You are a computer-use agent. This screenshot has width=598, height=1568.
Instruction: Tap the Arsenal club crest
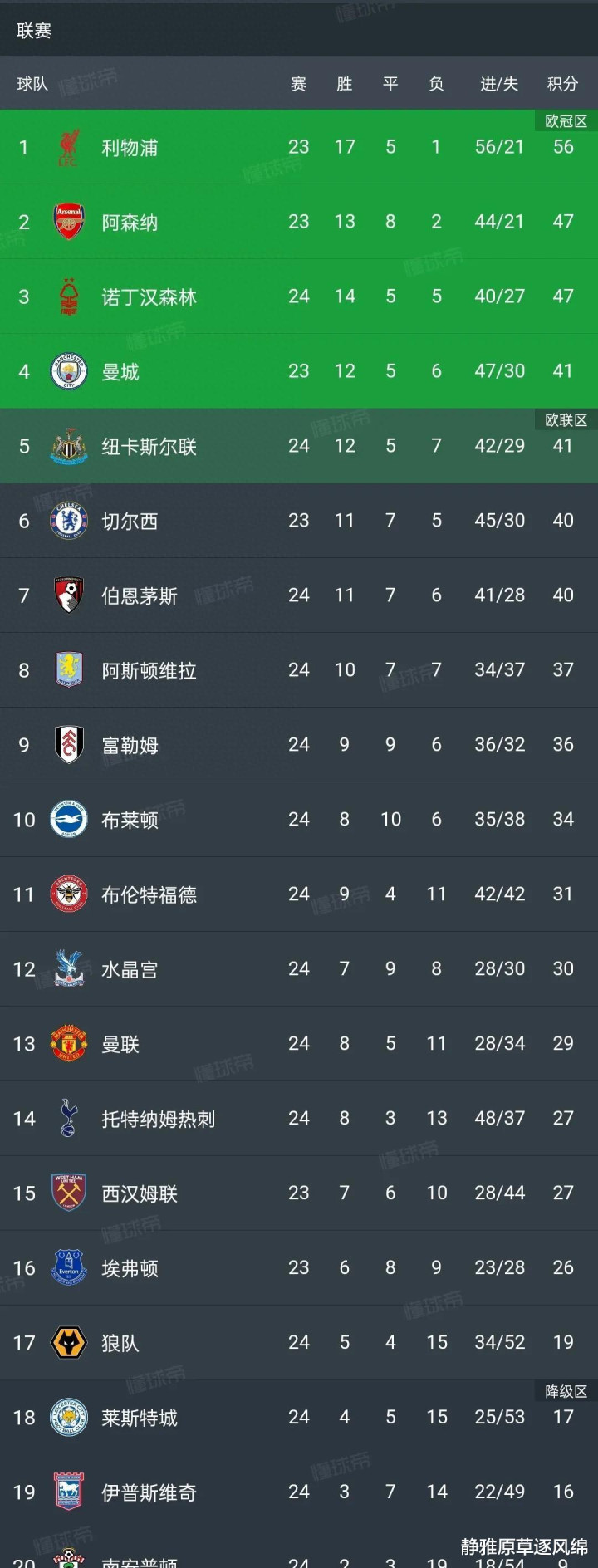(x=68, y=222)
